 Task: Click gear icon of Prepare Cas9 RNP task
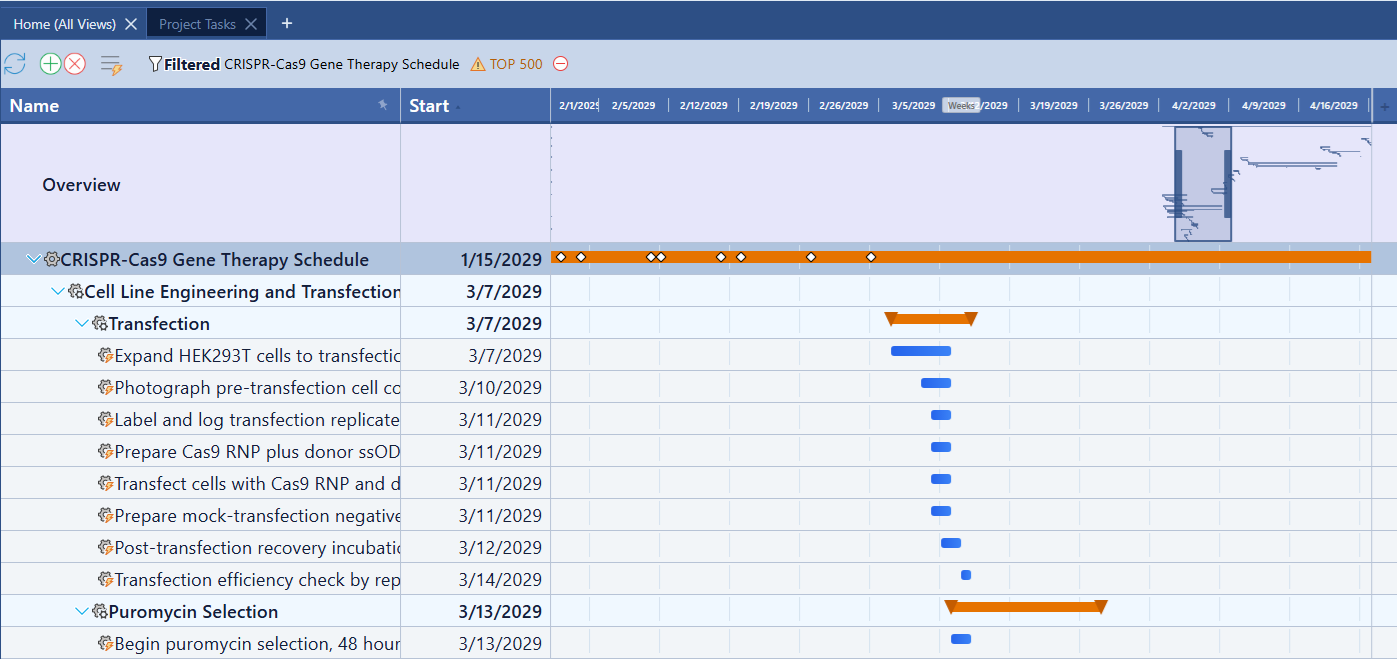click(105, 451)
